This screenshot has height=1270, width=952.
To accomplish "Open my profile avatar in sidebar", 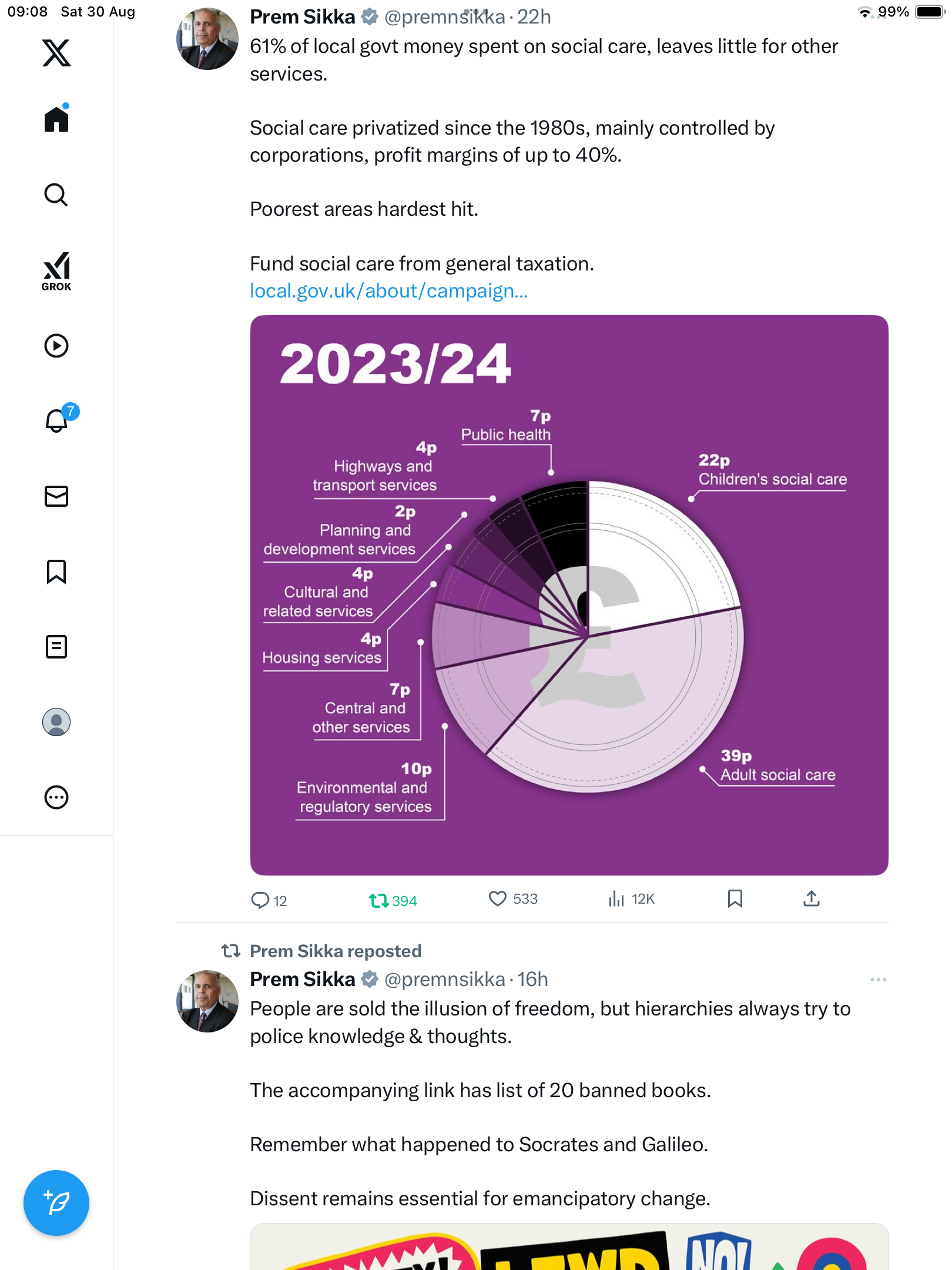I will coord(56,722).
